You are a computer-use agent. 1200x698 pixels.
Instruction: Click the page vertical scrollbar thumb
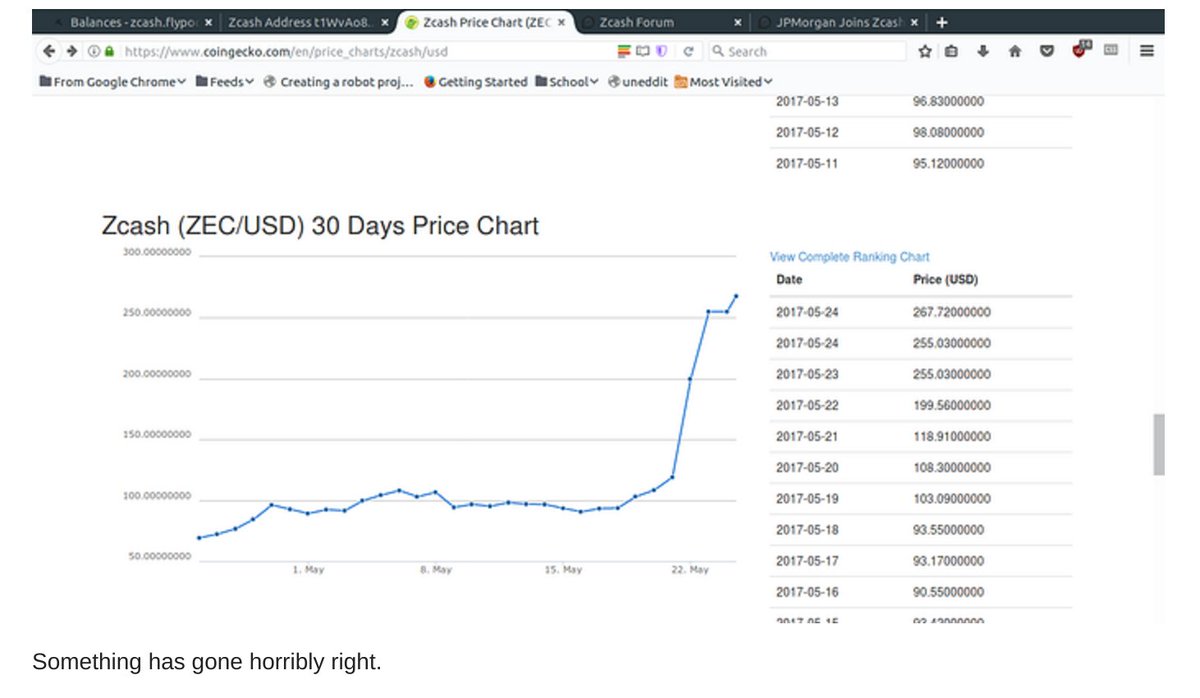[x=1158, y=444]
